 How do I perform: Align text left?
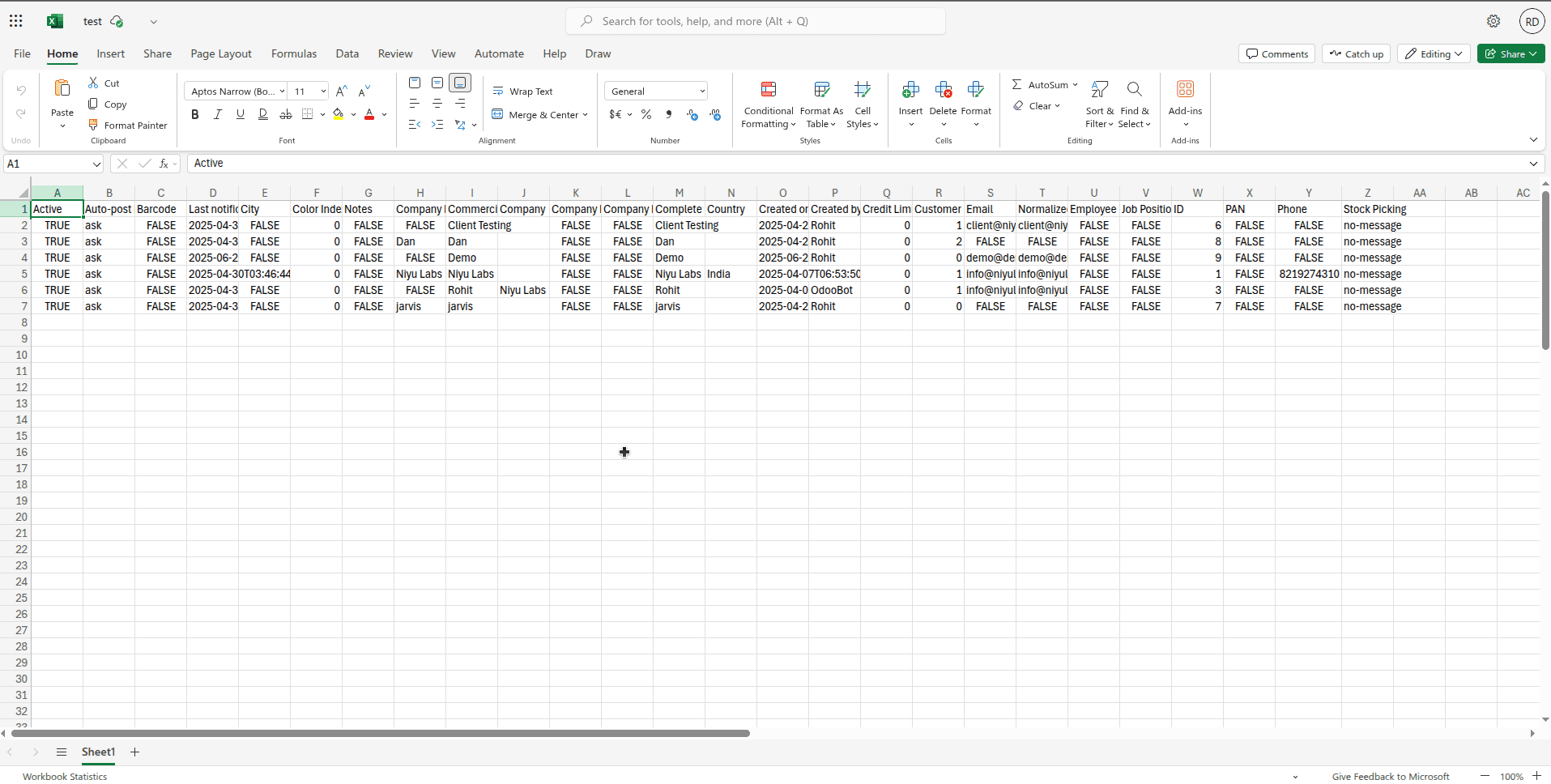[x=415, y=104]
